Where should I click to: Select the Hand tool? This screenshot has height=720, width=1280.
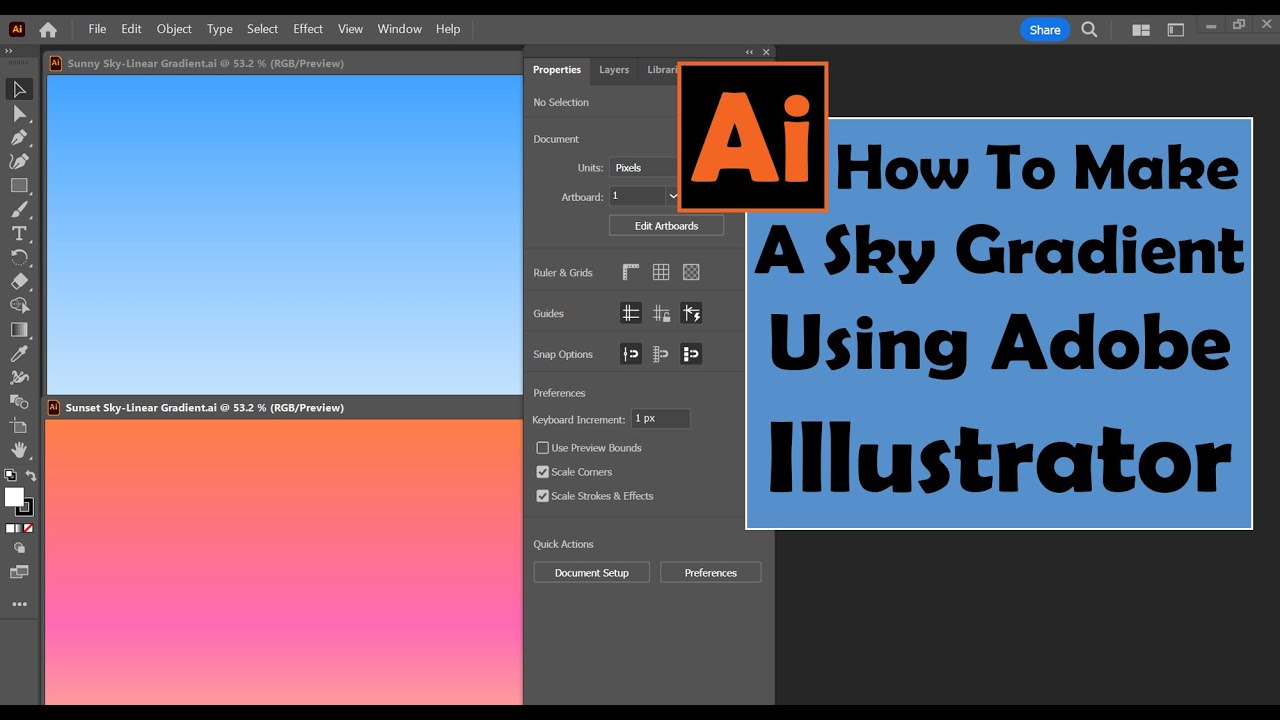pyautogui.click(x=19, y=450)
